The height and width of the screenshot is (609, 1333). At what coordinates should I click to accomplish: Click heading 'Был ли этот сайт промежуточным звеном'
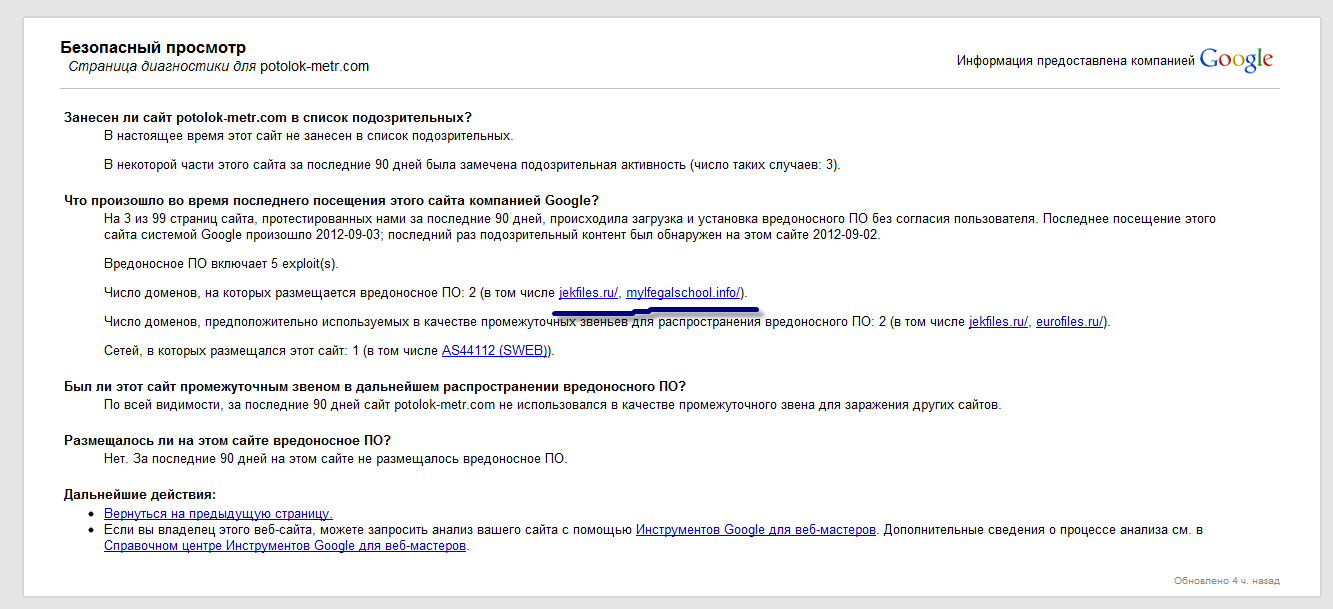tap(375, 387)
